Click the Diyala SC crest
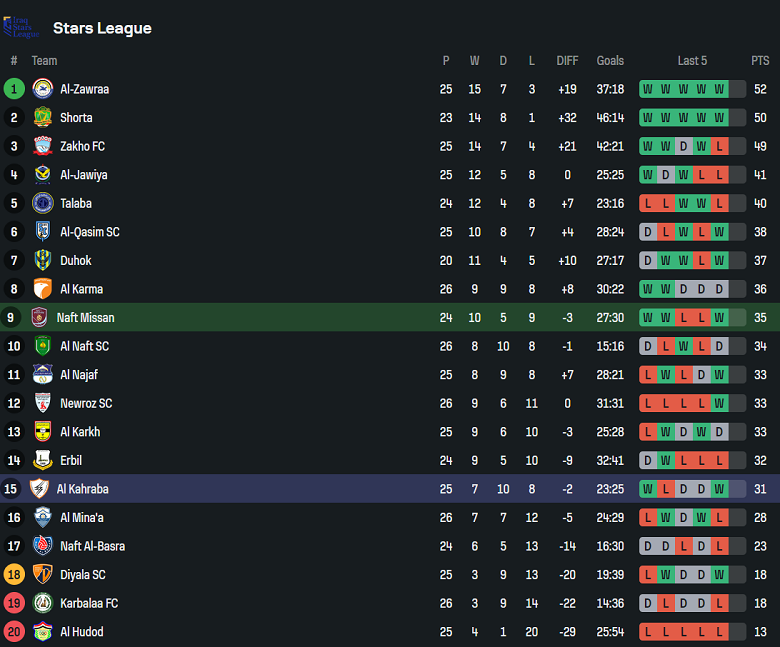The width and height of the screenshot is (780, 647). tap(42, 575)
